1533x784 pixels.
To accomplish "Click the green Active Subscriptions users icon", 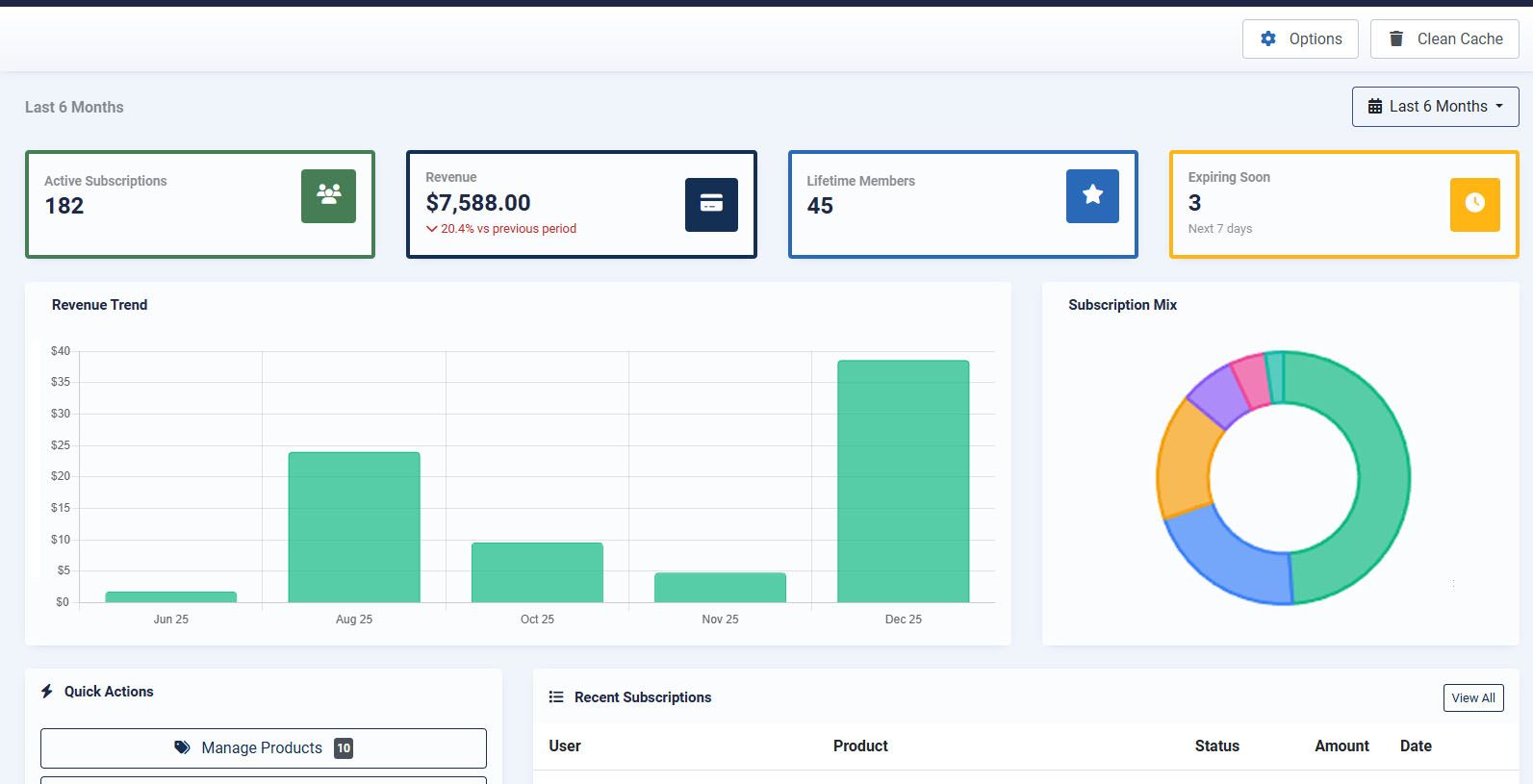I will pos(328,195).
